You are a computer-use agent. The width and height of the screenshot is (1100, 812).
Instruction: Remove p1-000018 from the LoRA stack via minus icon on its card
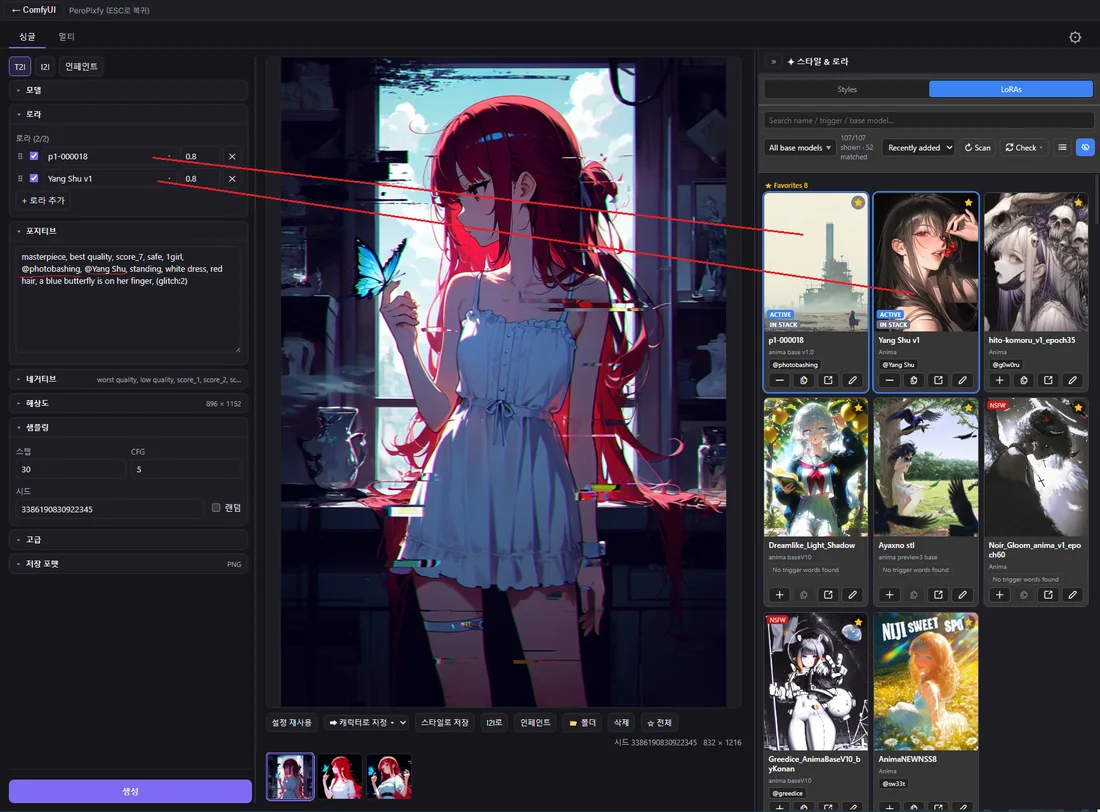(779, 380)
